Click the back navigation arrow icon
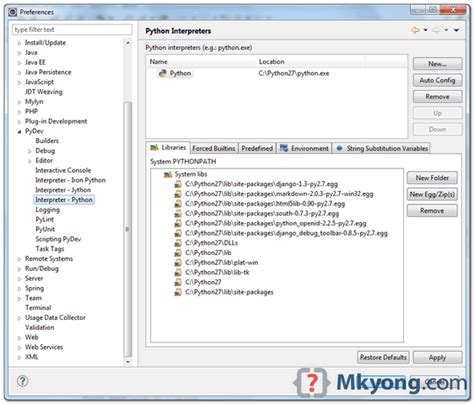Image resolution: width=474 pixels, height=404 pixels. (x=415, y=30)
